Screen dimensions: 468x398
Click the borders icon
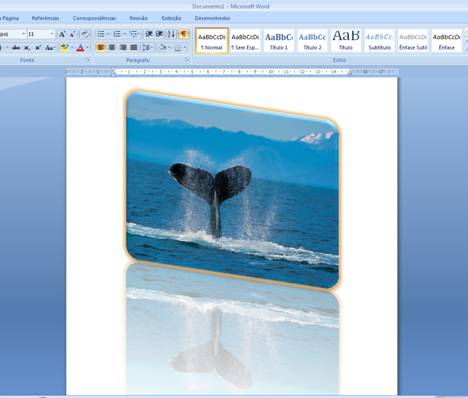click(x=178, y=48)
